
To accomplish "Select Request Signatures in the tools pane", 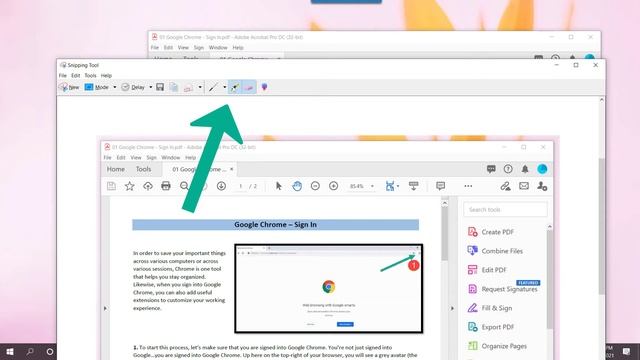I will (x=502, y=289).
